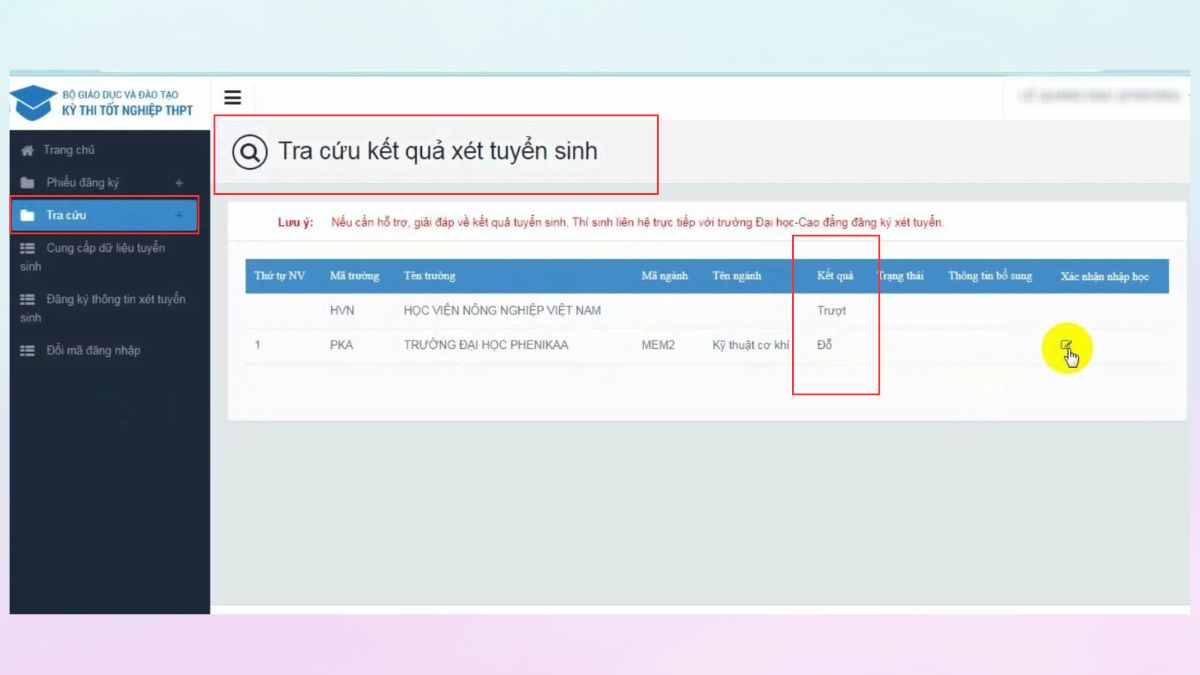Click the Xác nhận nhập học header
1200x675 pixels.
pyautogui.click(x=1105, y=276)
